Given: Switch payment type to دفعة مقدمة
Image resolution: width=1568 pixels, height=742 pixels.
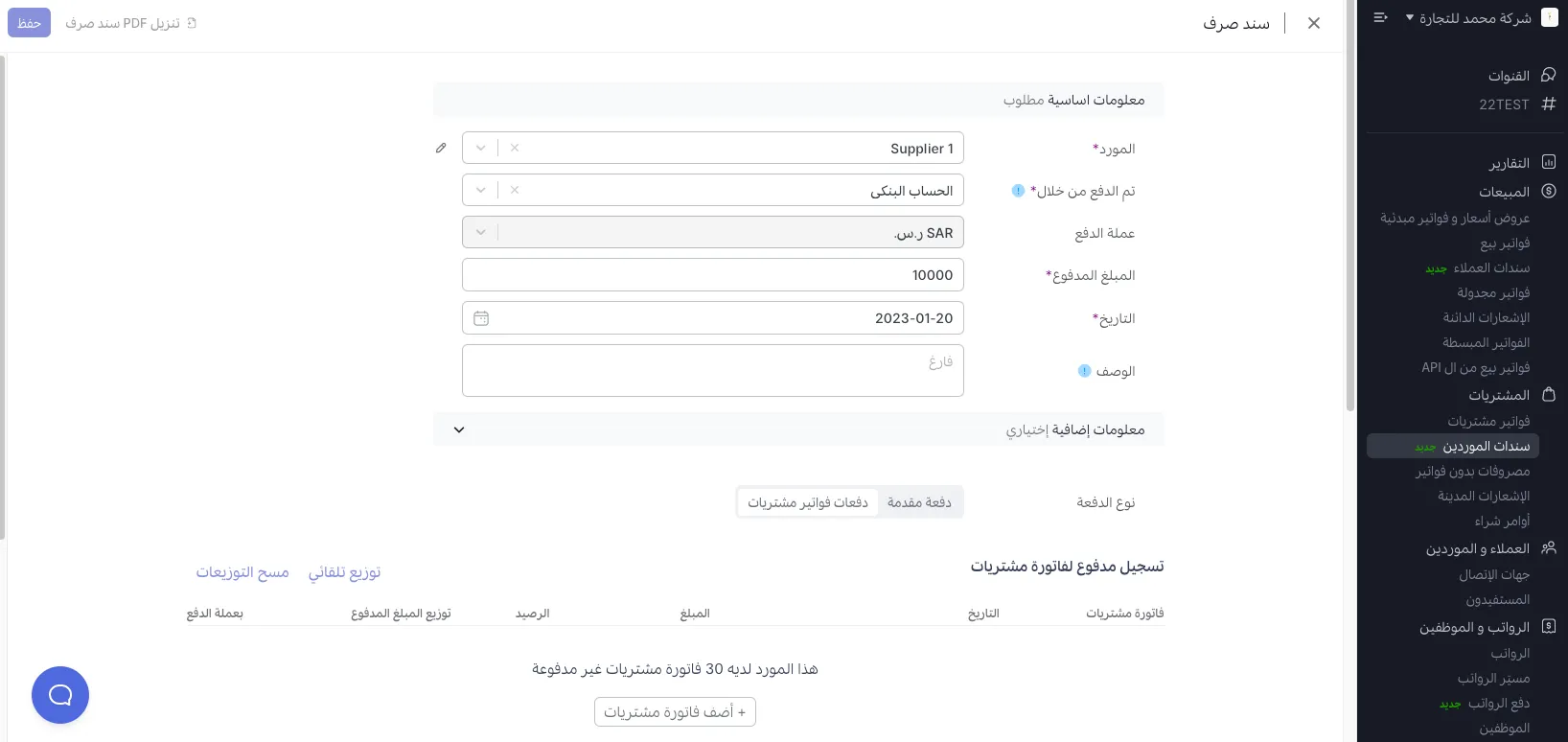Looking at the screenshot, I should (919, 501).
